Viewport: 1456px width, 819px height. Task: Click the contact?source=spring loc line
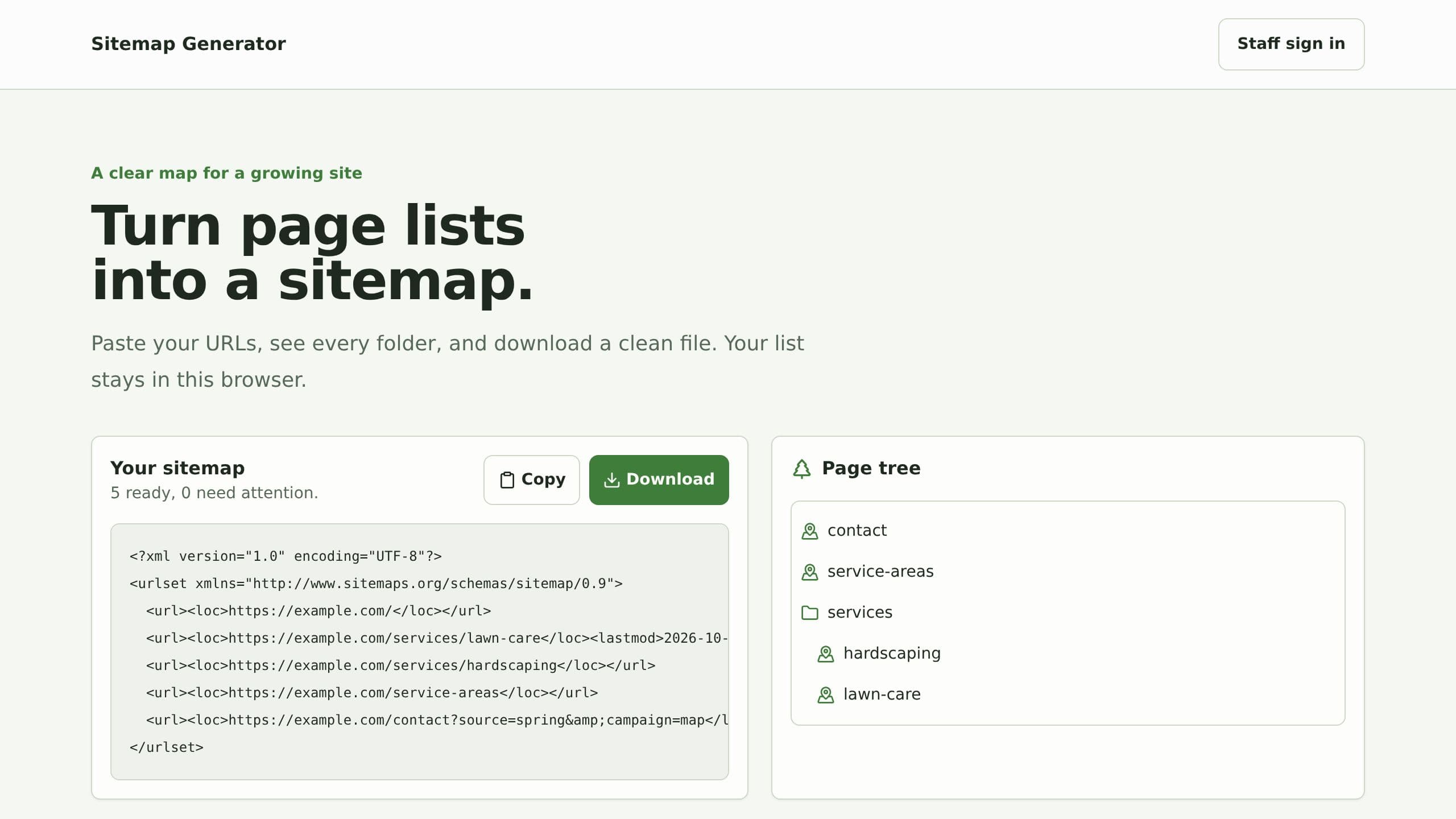437,720
